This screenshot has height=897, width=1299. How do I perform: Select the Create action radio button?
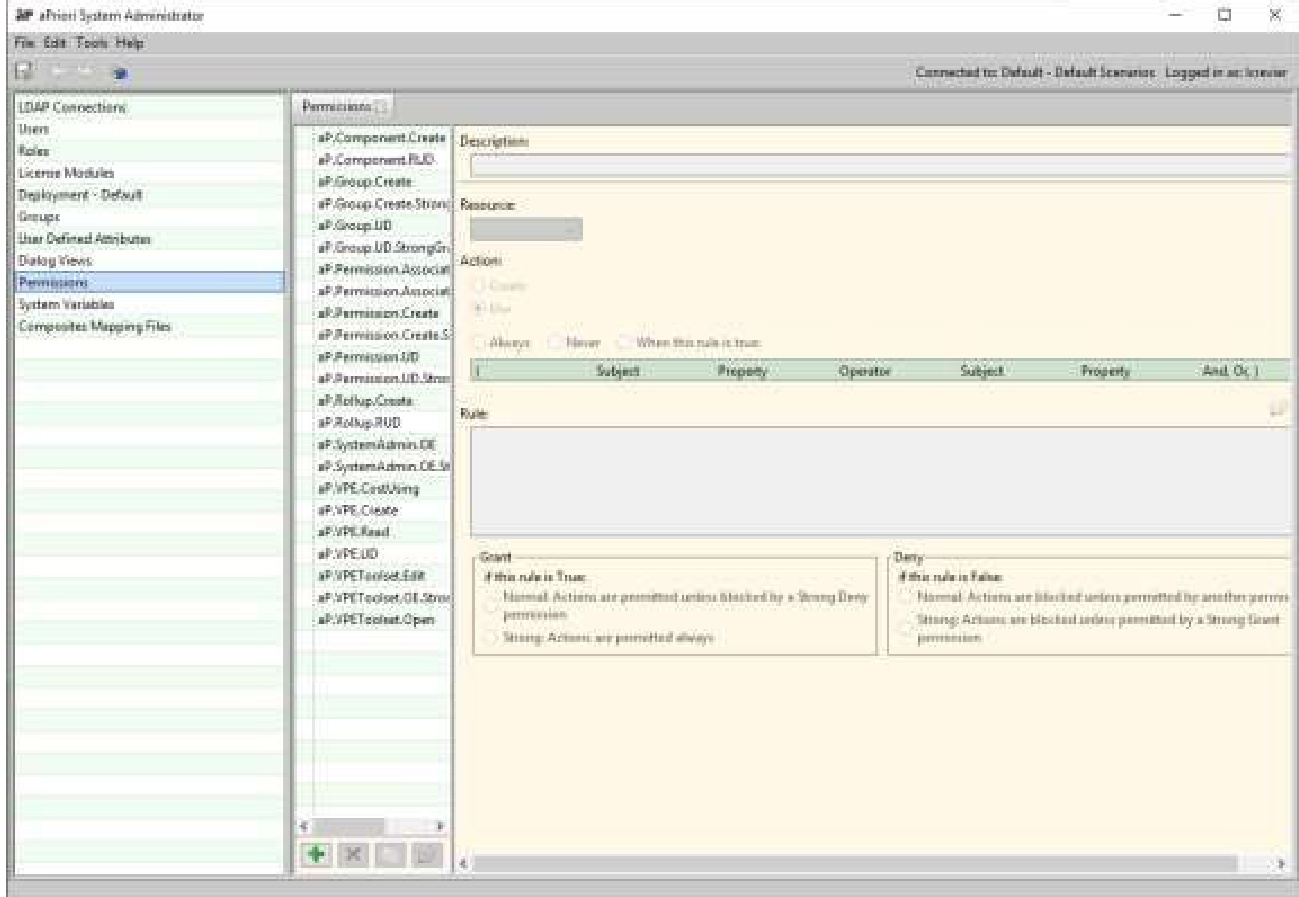[x=478, y=285]
